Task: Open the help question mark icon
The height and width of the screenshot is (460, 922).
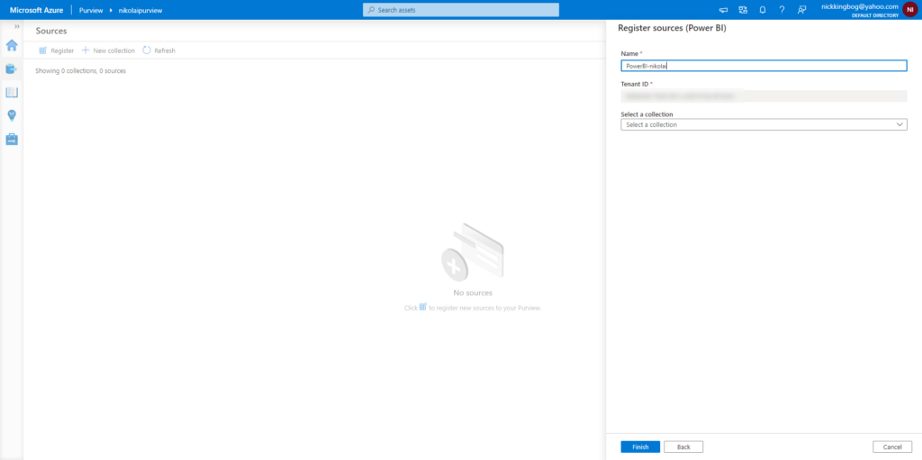Action: click(x=782, y=10)
